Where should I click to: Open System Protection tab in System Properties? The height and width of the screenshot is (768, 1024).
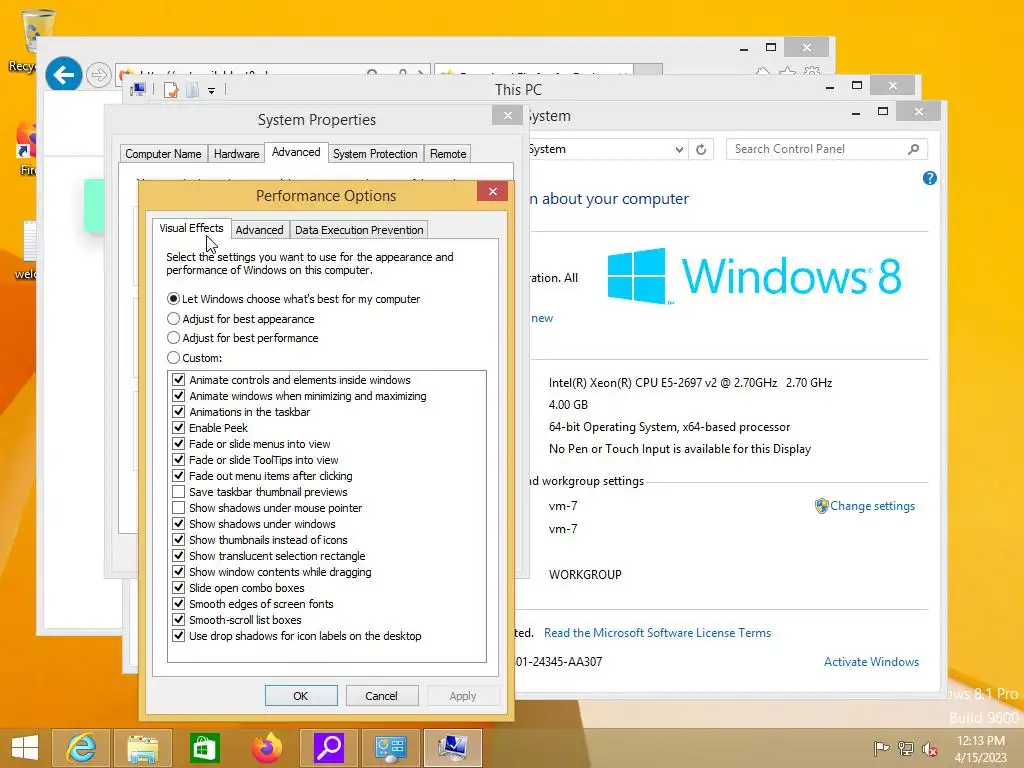tap(375, 154)
